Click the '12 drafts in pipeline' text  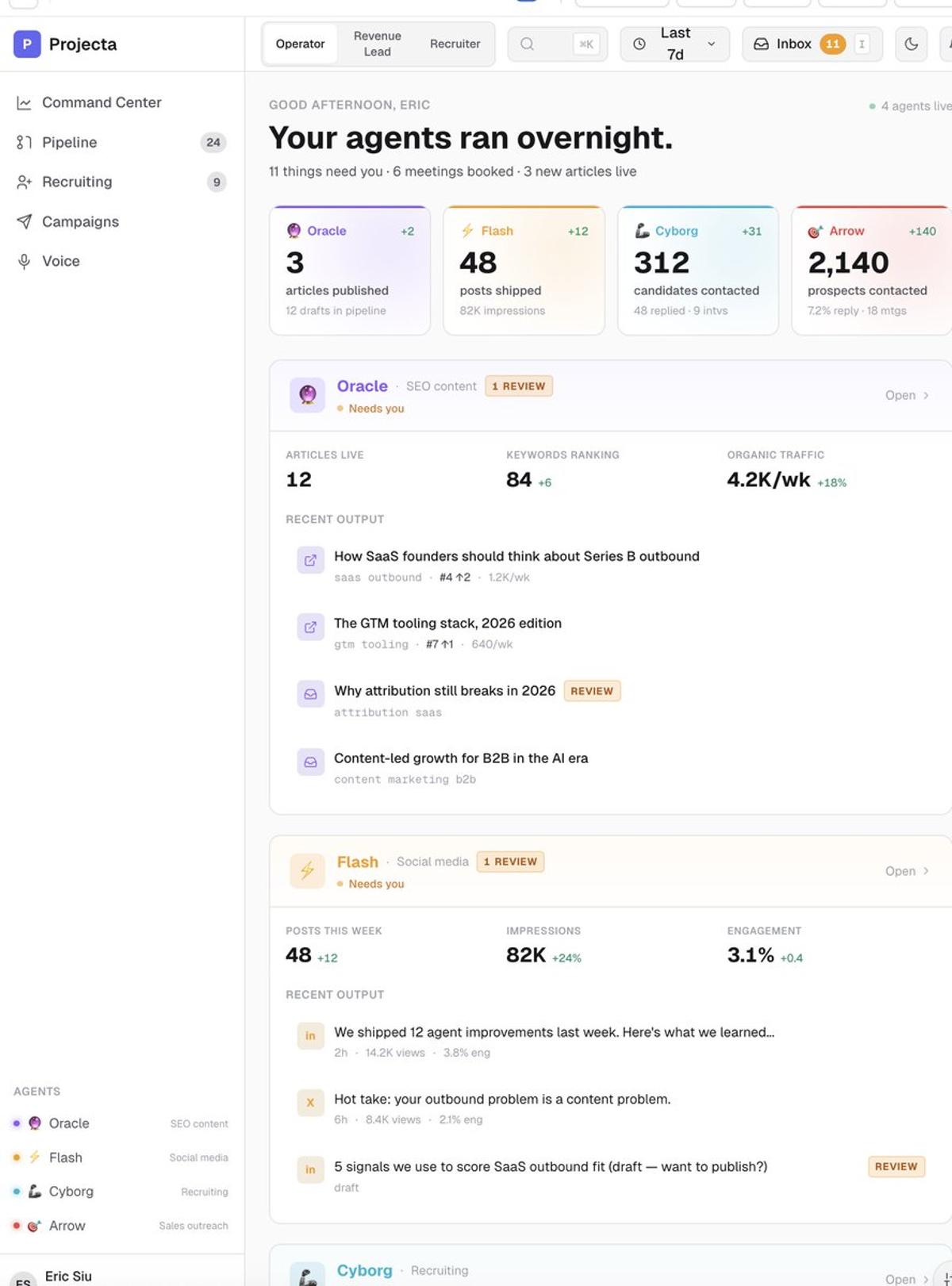[336, 311]
